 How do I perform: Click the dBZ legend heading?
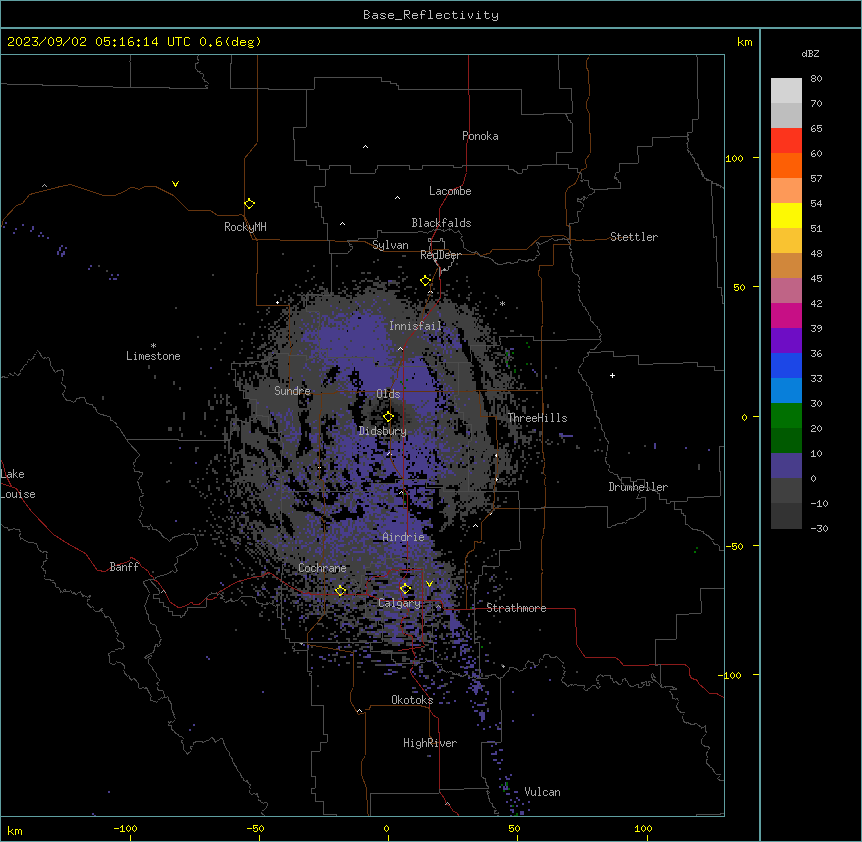(810, 53)
